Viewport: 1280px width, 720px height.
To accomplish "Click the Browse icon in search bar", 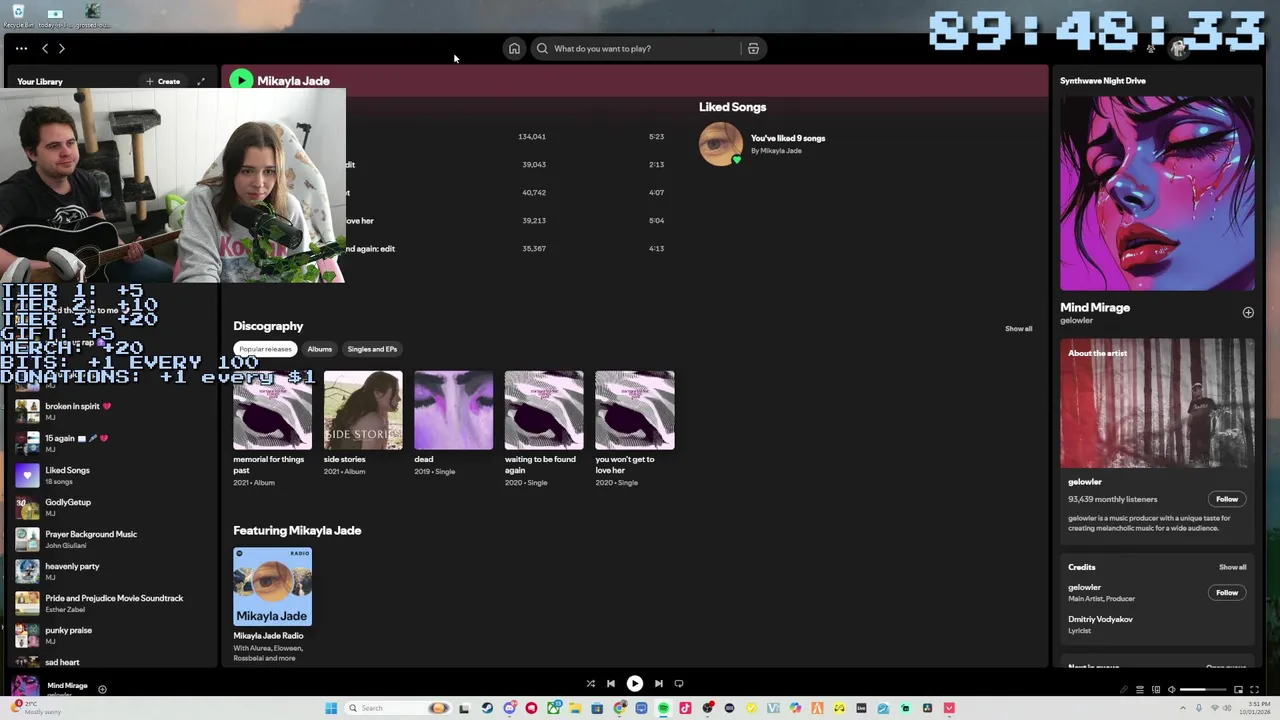I will pyautogui.click(x=753, y=48).
